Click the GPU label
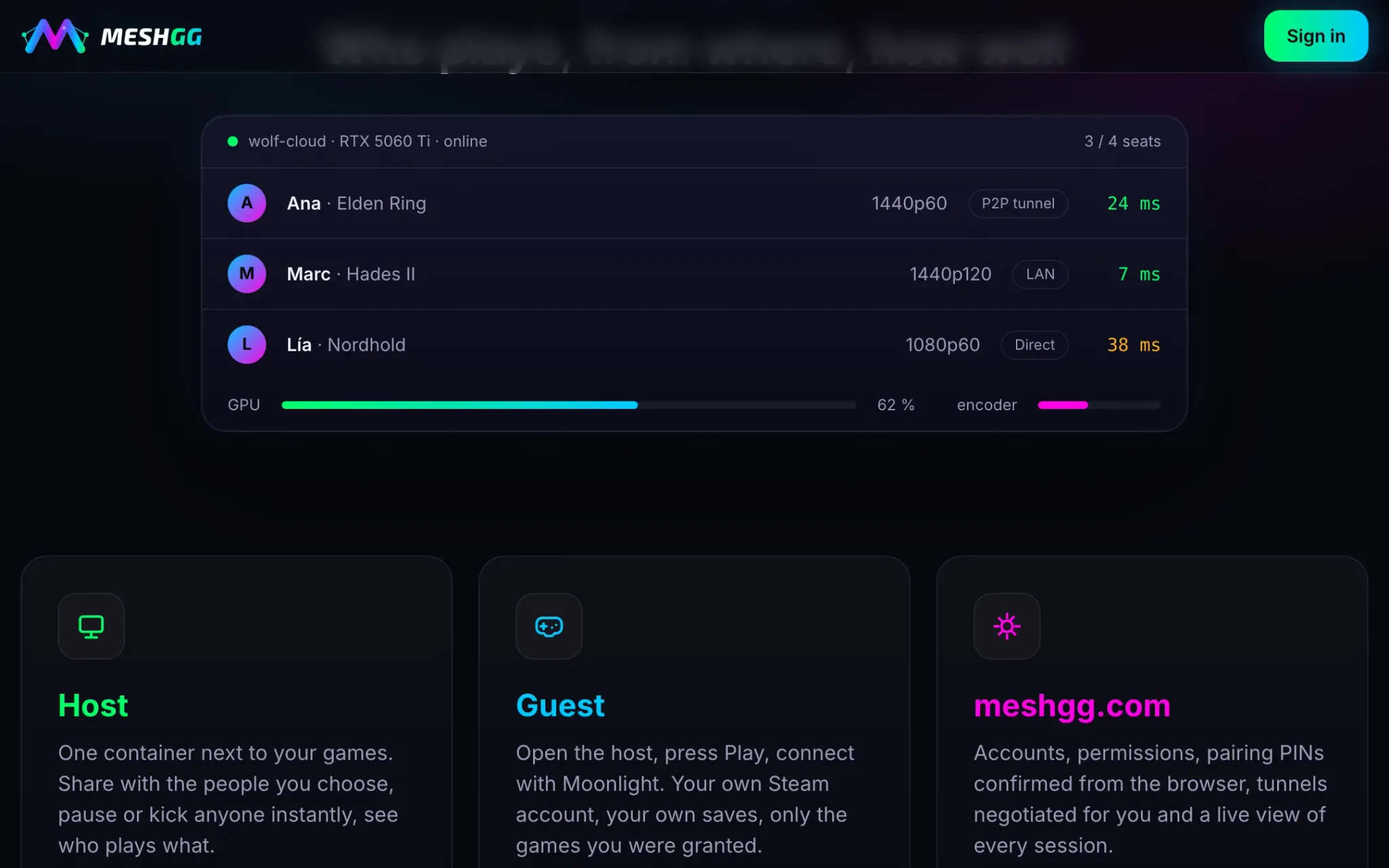This screenshot has width=1389, height=868. [243, 405]
